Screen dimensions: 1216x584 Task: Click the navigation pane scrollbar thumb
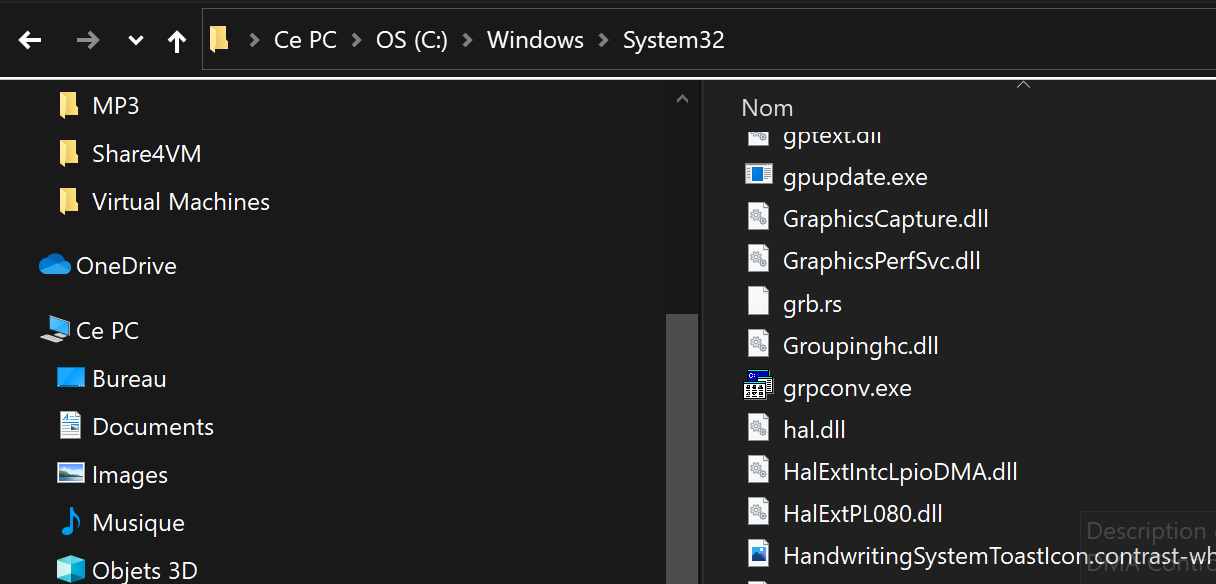(682, 448)
